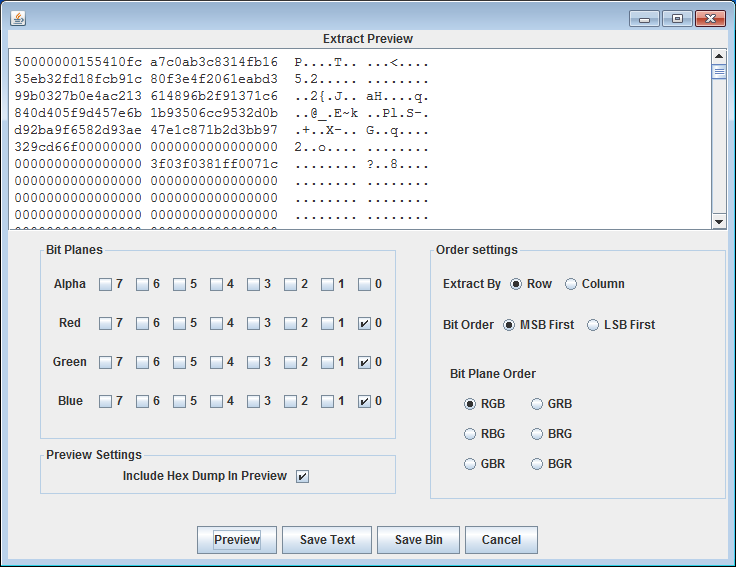Click scrollbar up arrow in preview pane
The image size is (736, 567).
(x=719, y=56)
